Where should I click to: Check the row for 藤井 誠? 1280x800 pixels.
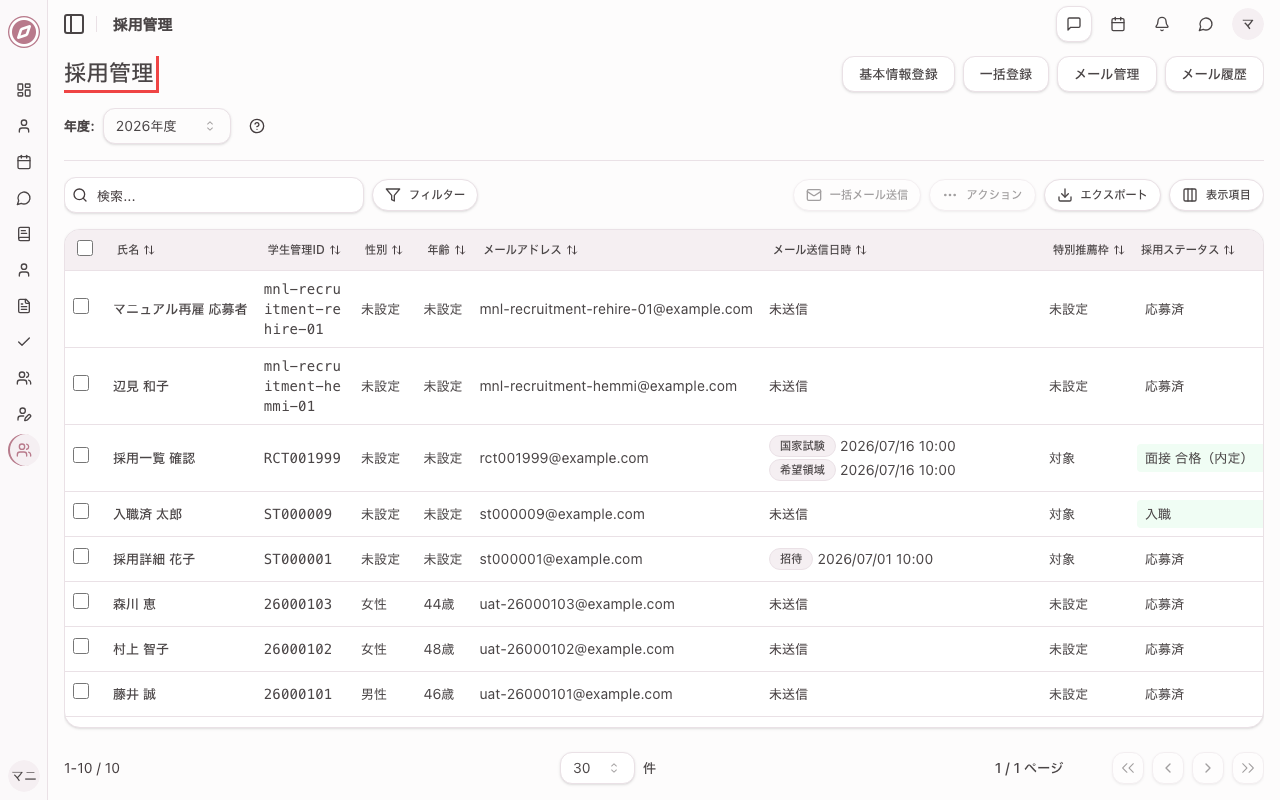coord(81,691)
